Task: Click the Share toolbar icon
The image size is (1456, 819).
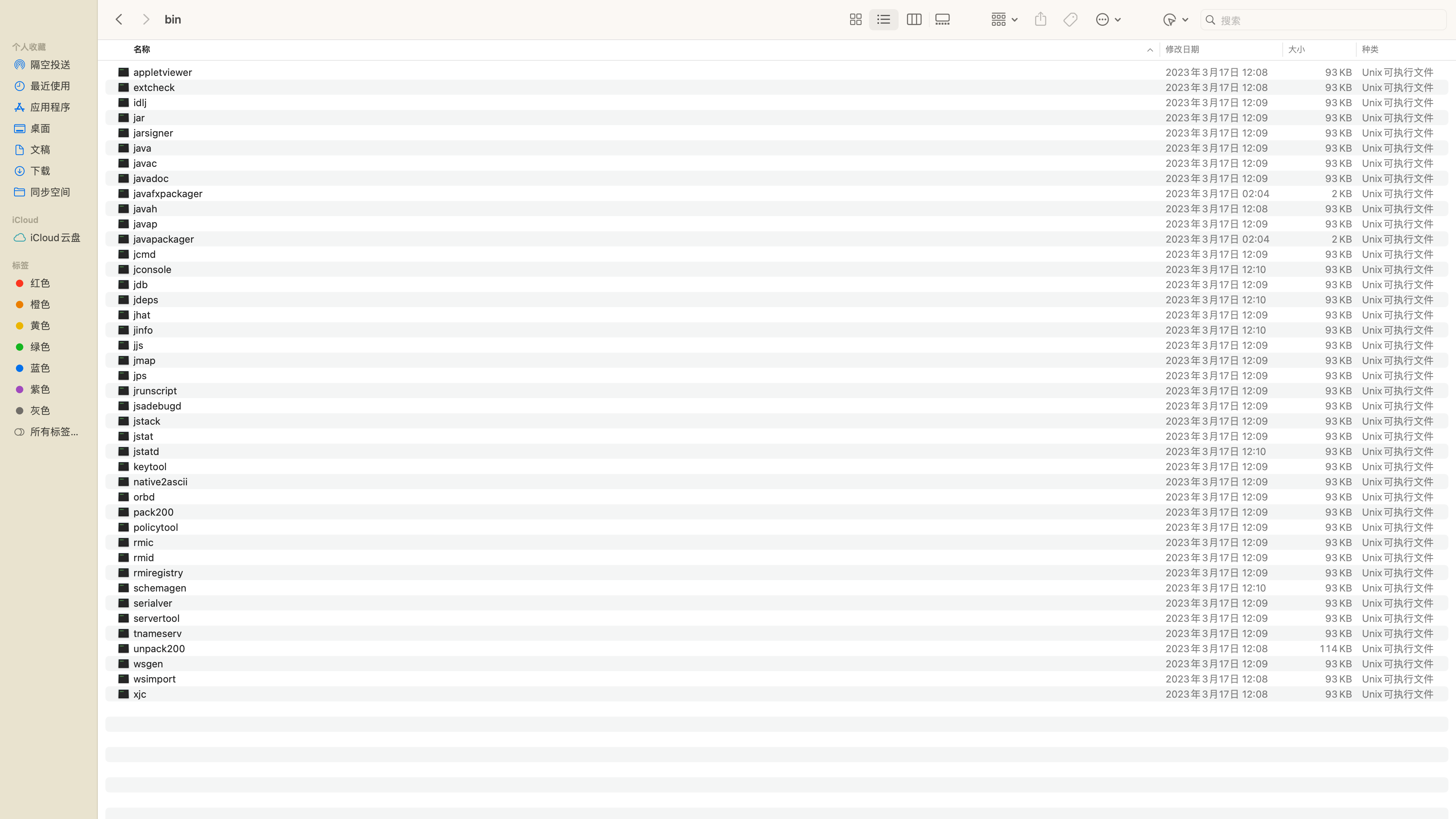Action: 1040,20
